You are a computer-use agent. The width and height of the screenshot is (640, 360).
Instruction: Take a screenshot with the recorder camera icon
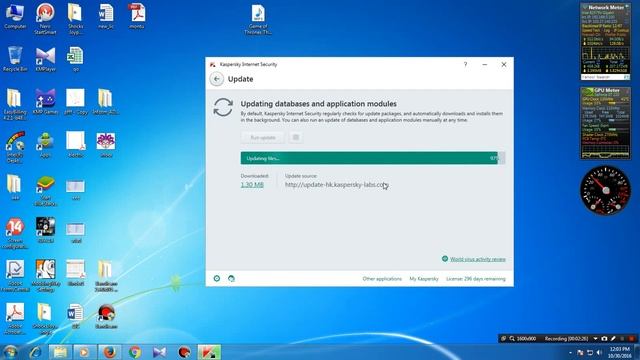click(604, 339)
